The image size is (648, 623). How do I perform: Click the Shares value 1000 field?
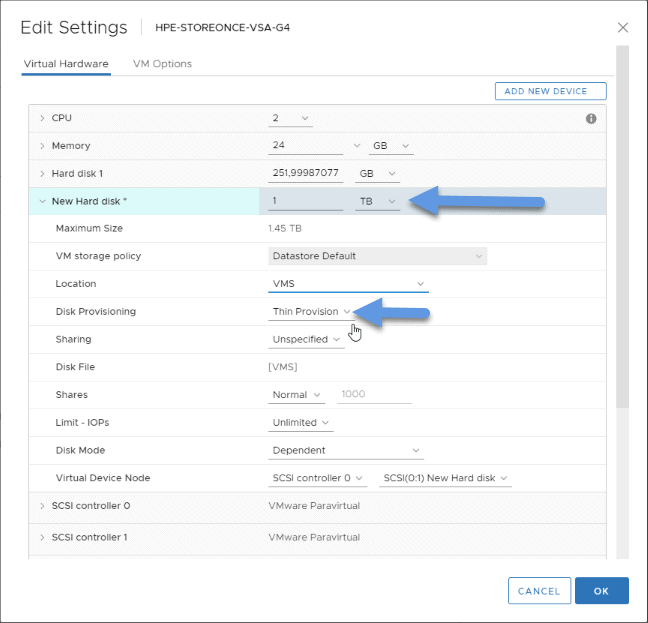[x=374, y=394]
